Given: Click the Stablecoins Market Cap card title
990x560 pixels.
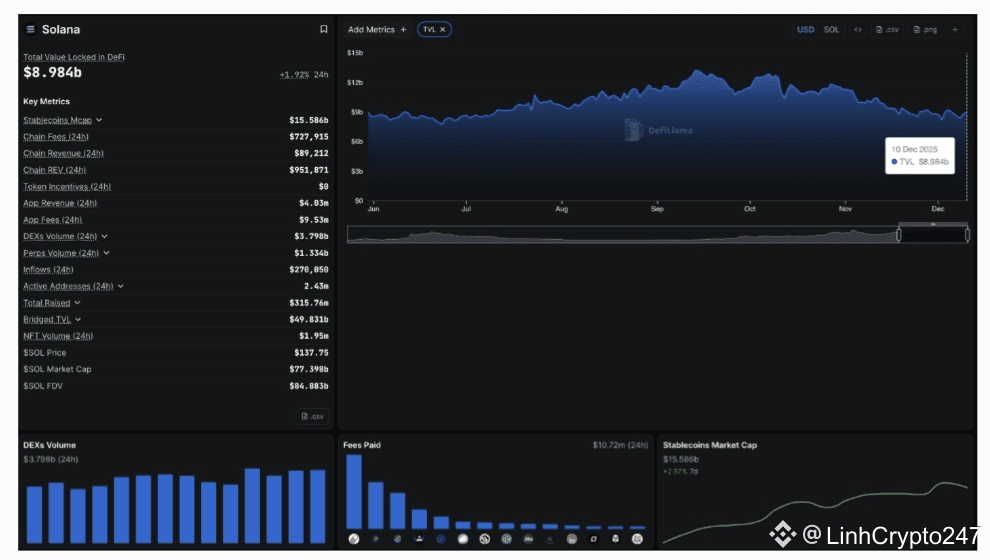Looking at the screenshot, I should tap(710, 445).
